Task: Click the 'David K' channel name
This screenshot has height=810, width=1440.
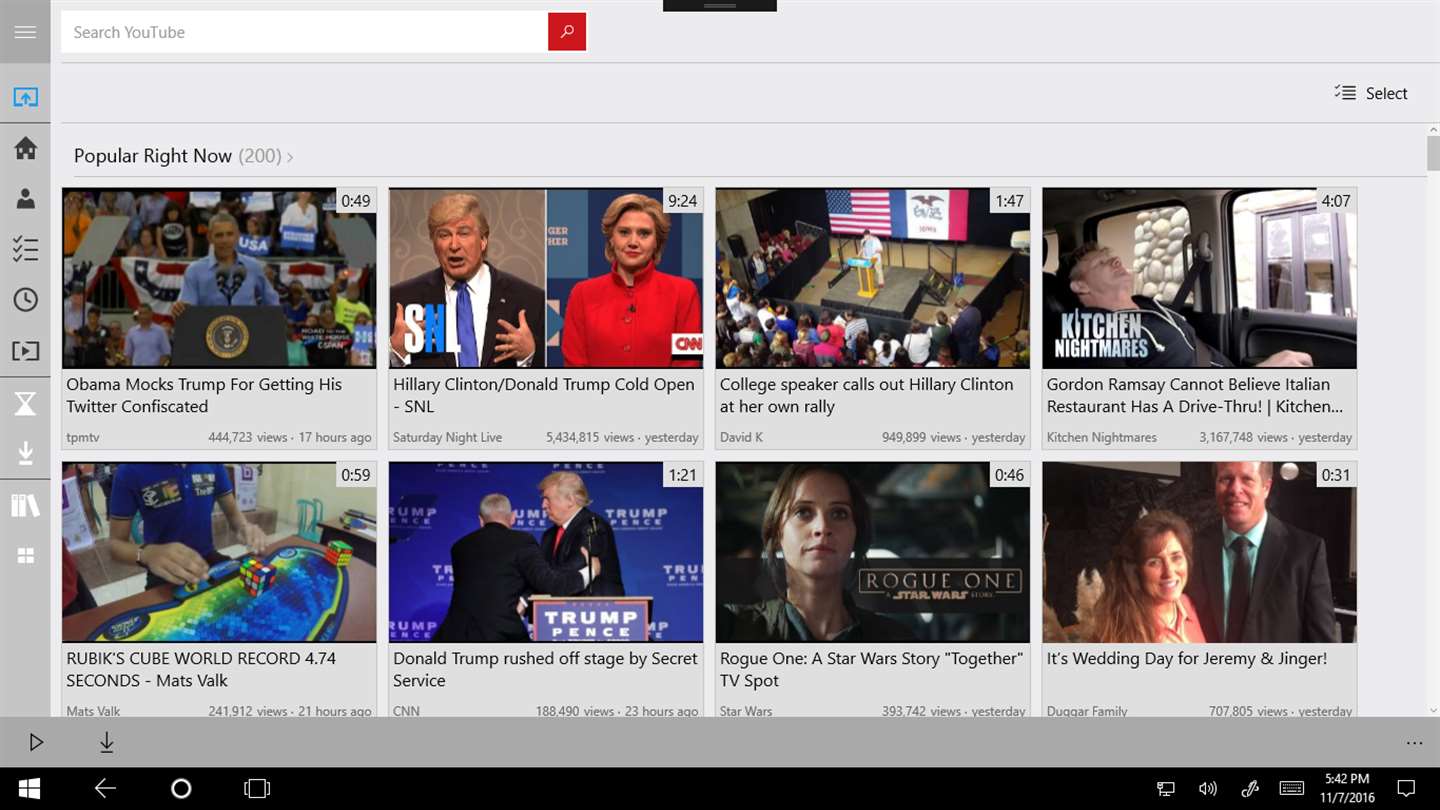Action: point(741,437)
